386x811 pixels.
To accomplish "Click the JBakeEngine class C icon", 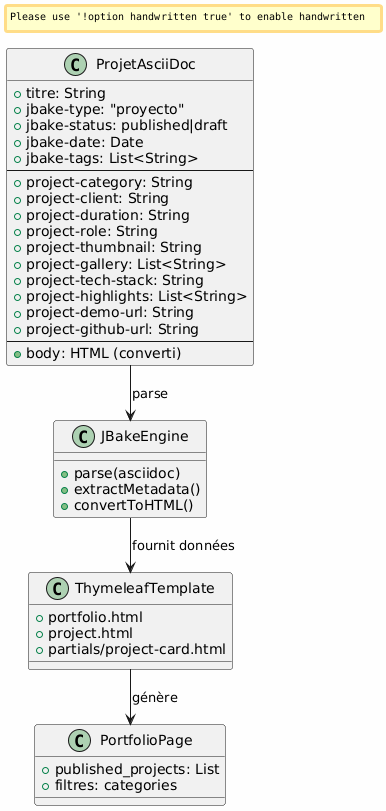I will pos(81,436).
